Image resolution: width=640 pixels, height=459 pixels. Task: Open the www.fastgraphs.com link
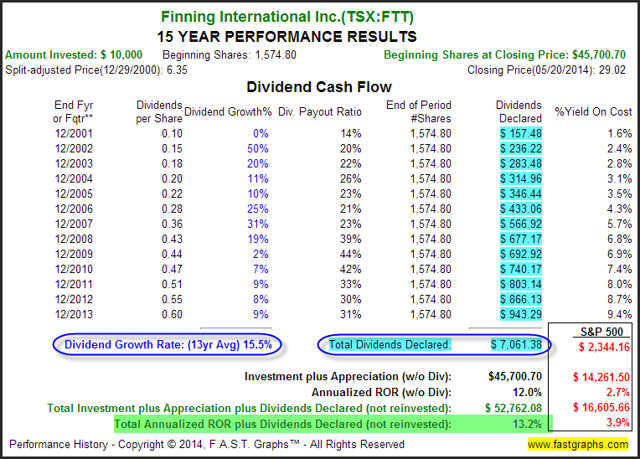coord(578,444)
